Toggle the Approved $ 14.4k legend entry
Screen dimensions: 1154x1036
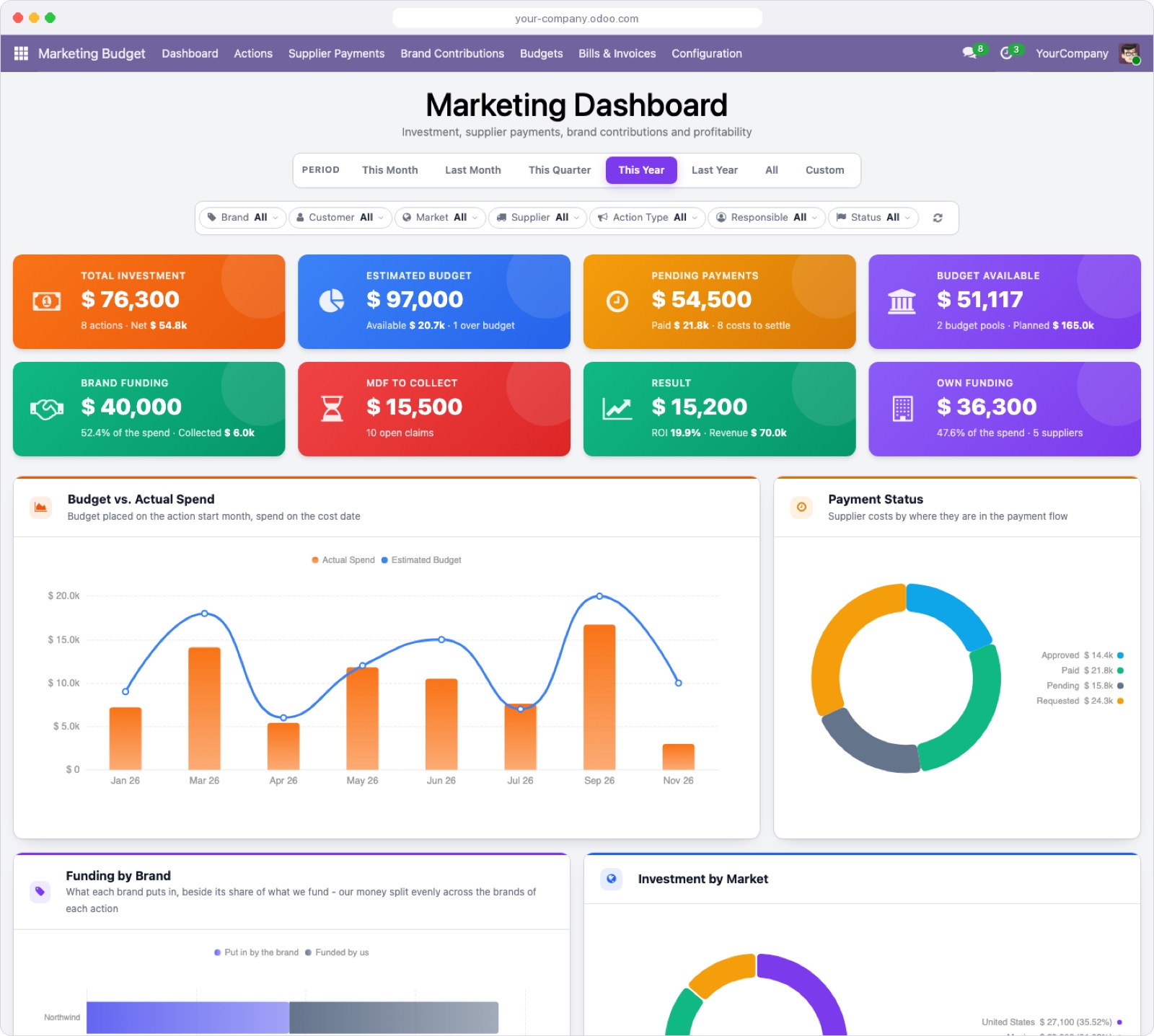pyautogui.click(x=1083, y=655)
